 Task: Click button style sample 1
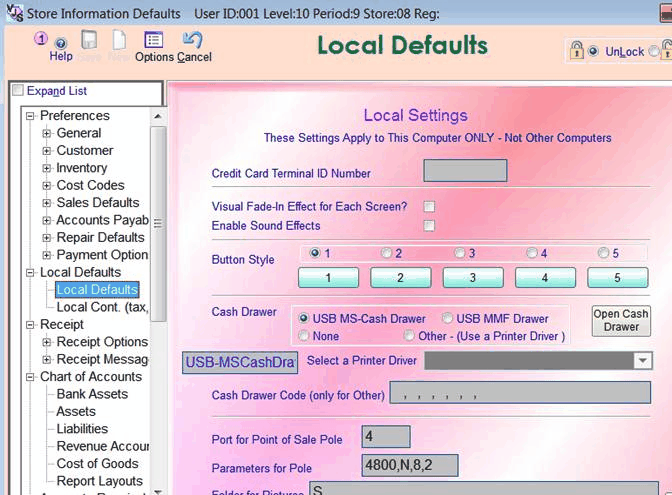coord(328,277)
